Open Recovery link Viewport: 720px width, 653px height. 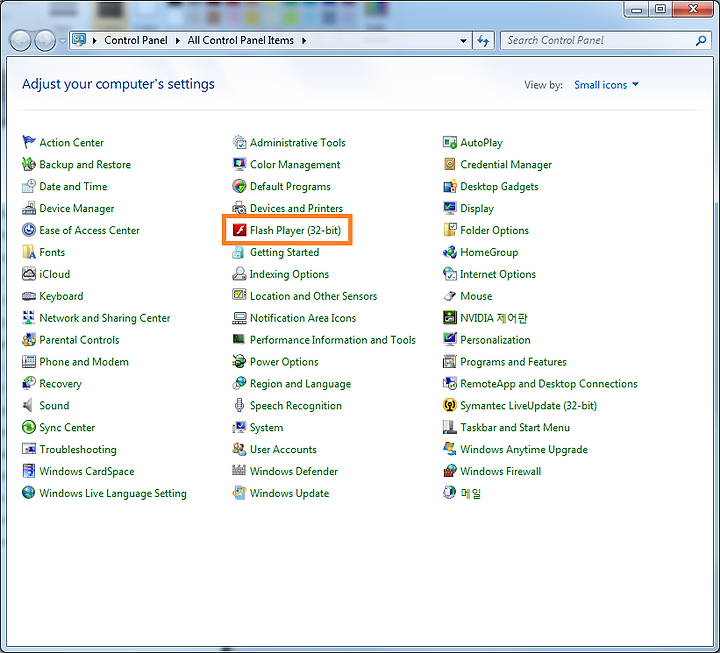click(x=61, y=384)
